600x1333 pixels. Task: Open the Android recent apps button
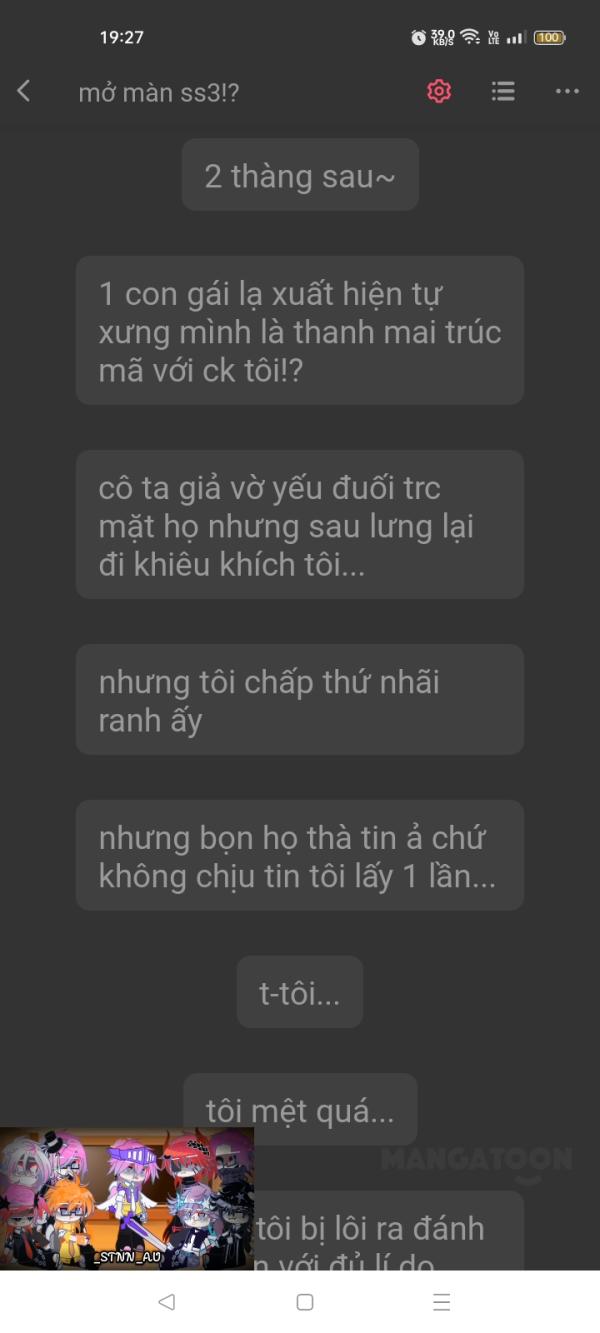(x=441, y=1302)
